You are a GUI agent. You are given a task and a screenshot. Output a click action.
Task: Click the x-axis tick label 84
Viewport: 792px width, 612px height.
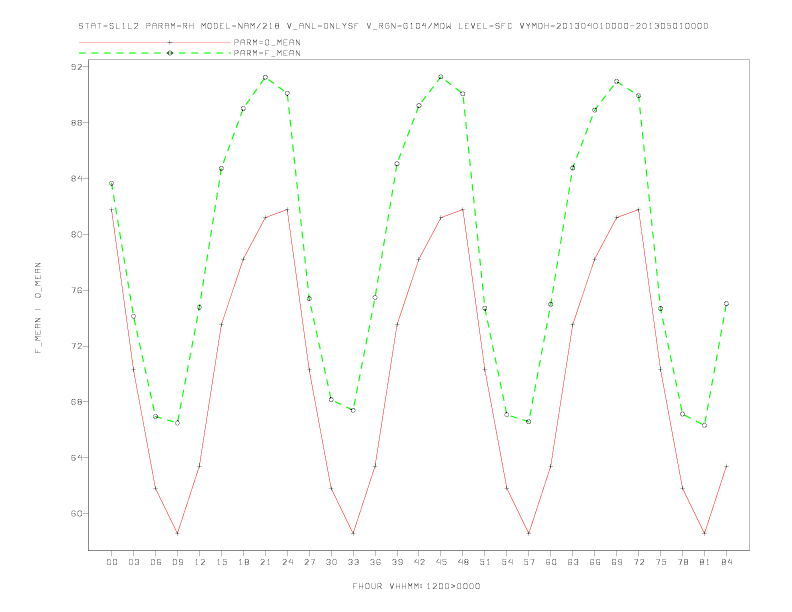coord(726,562)
